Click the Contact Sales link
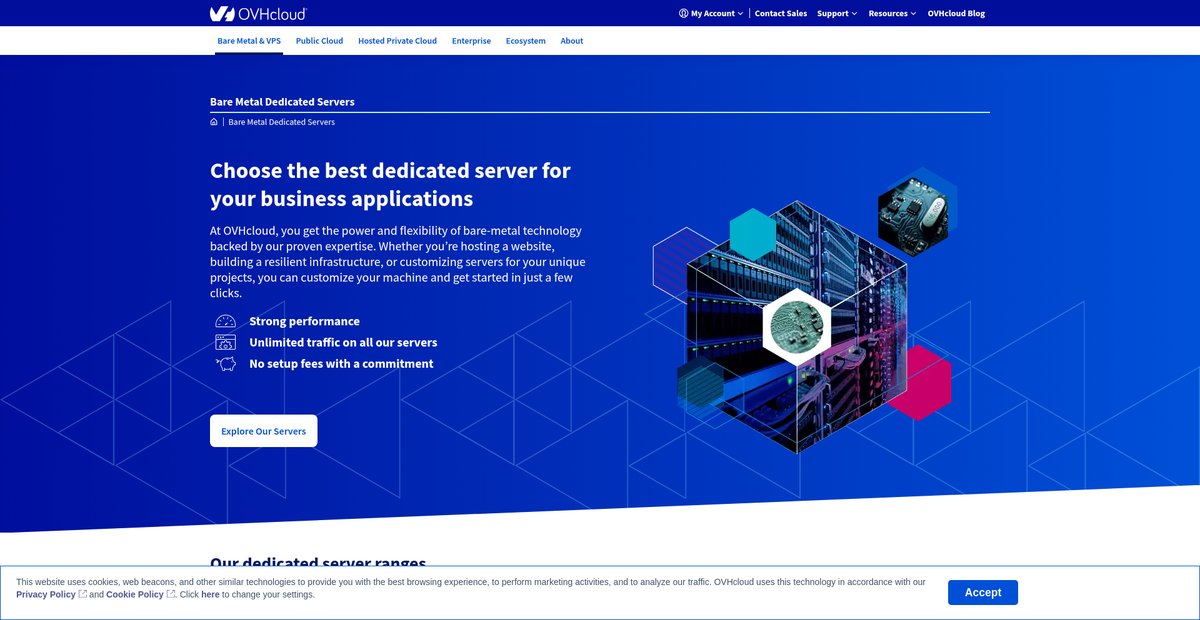The image size is (1200, 620). (x=781, y=14)
